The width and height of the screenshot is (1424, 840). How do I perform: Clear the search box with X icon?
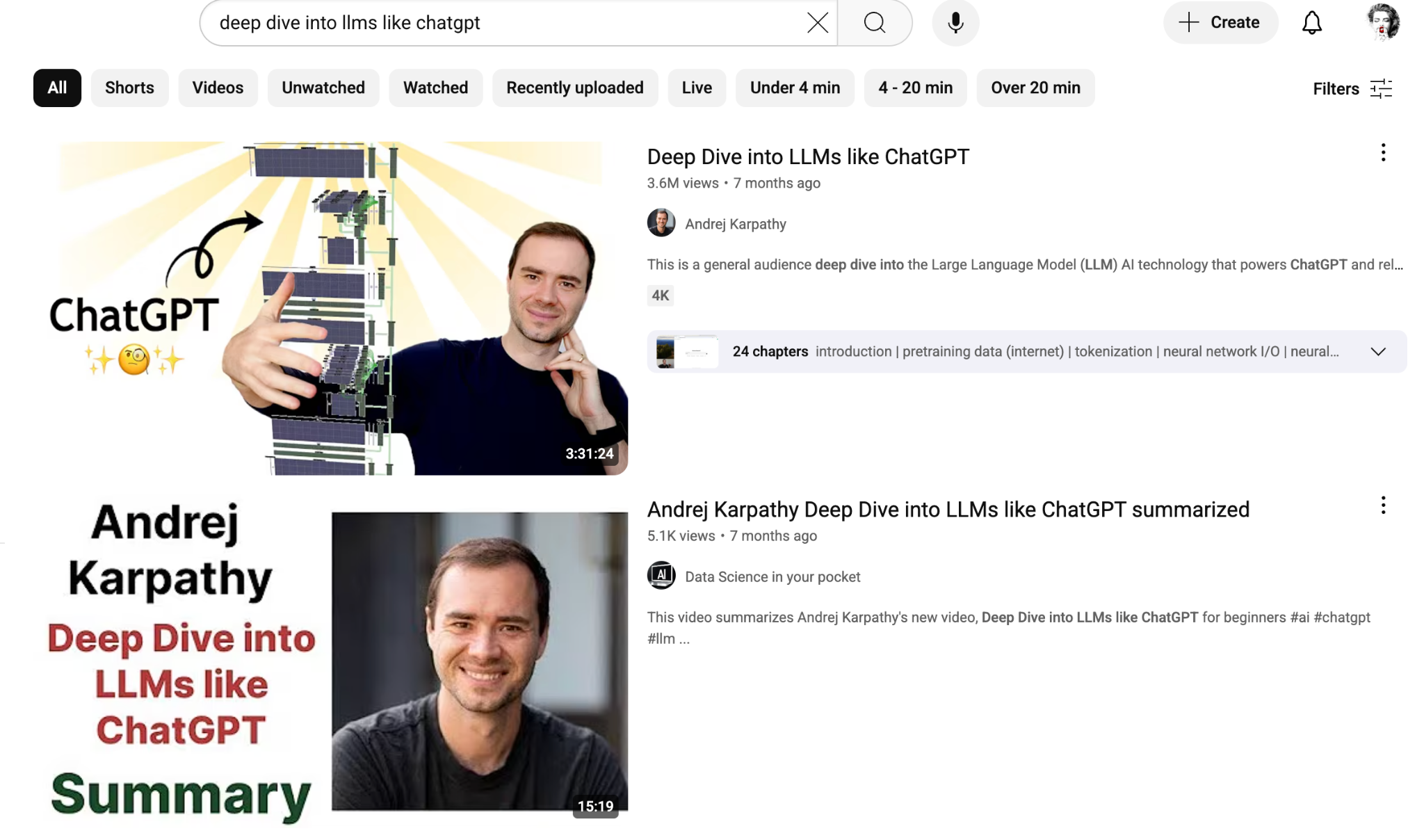[x=817, y=23]
